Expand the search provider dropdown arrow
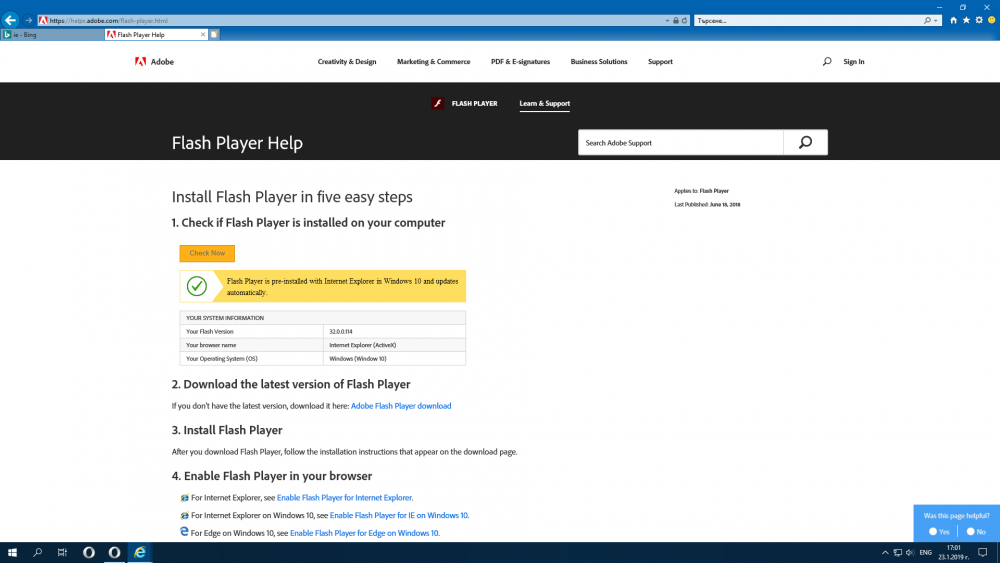Screen dimensions: 1000x563 [936, 20]
